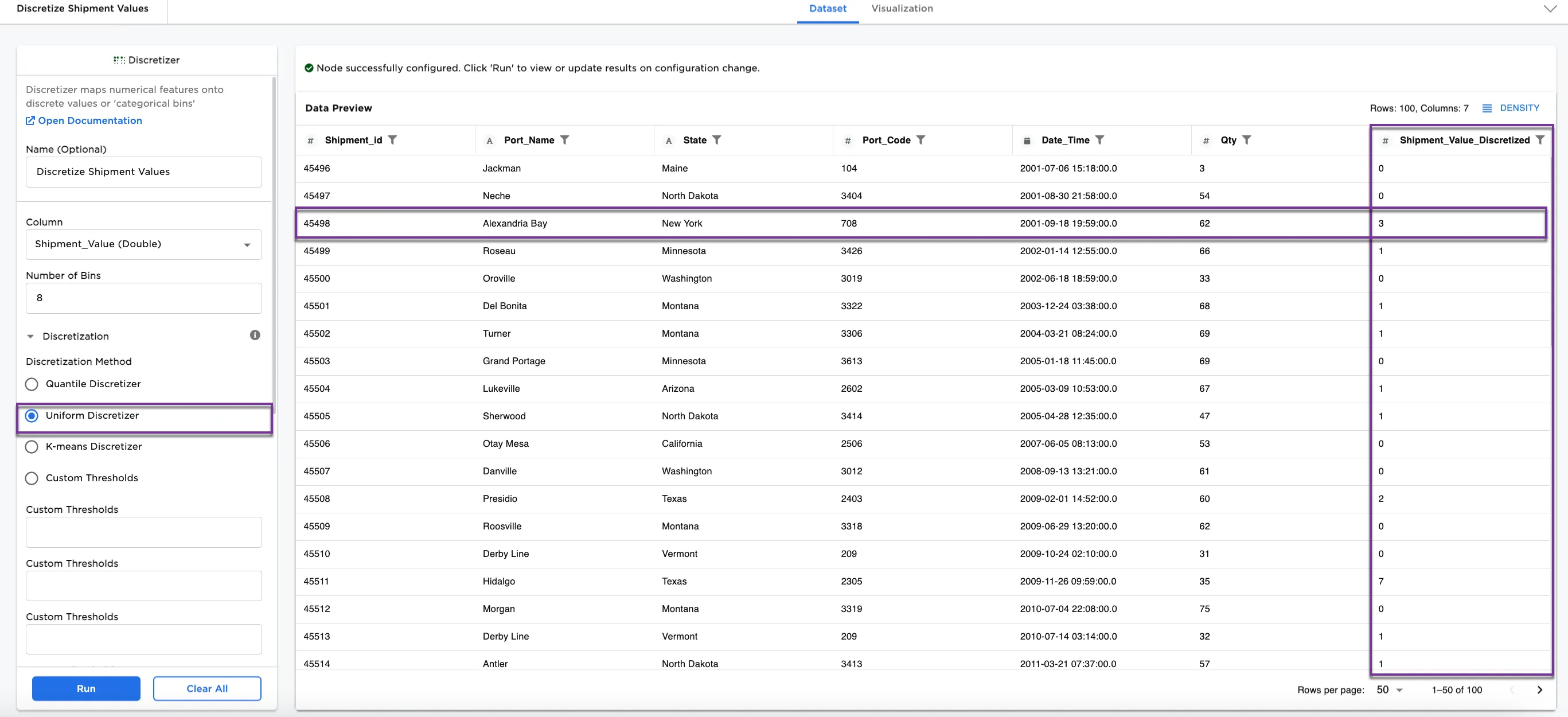Filter the Qty column
The image size is (1568, 717).
click(x=1248, y=140)
